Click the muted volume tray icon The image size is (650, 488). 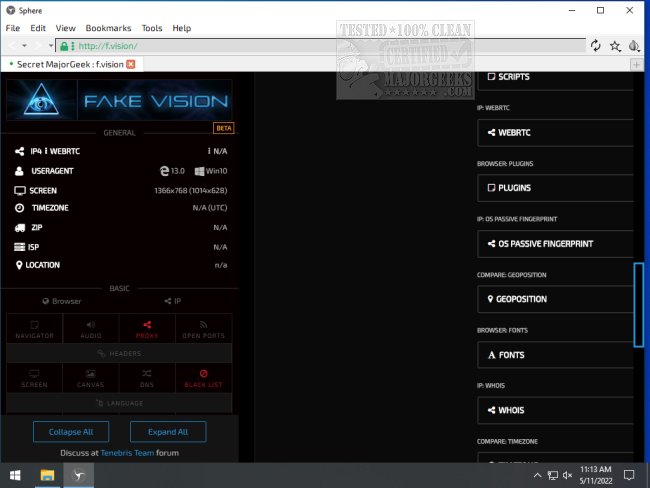568,475
